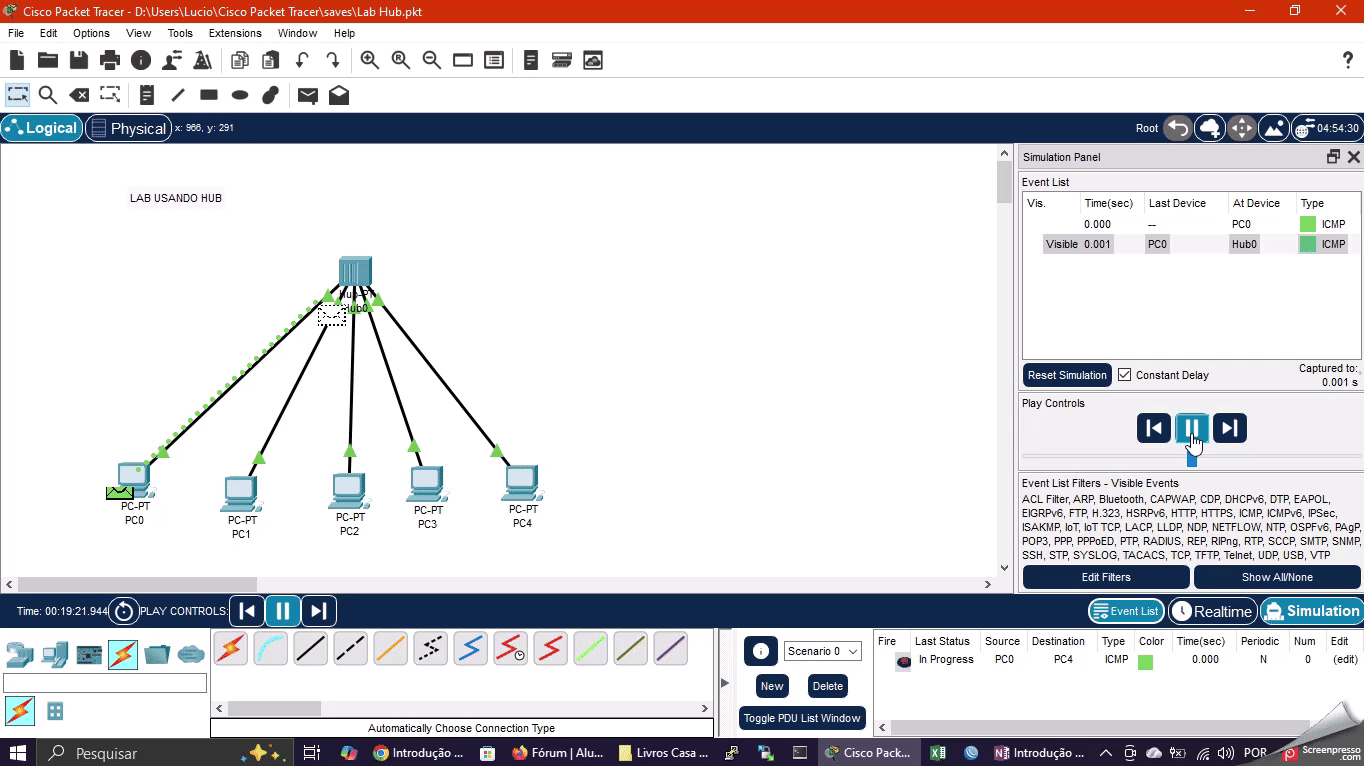This screenshot has height=766, width=1364.
Task: Pick the Draw Line tool
Action: (178, 96)
